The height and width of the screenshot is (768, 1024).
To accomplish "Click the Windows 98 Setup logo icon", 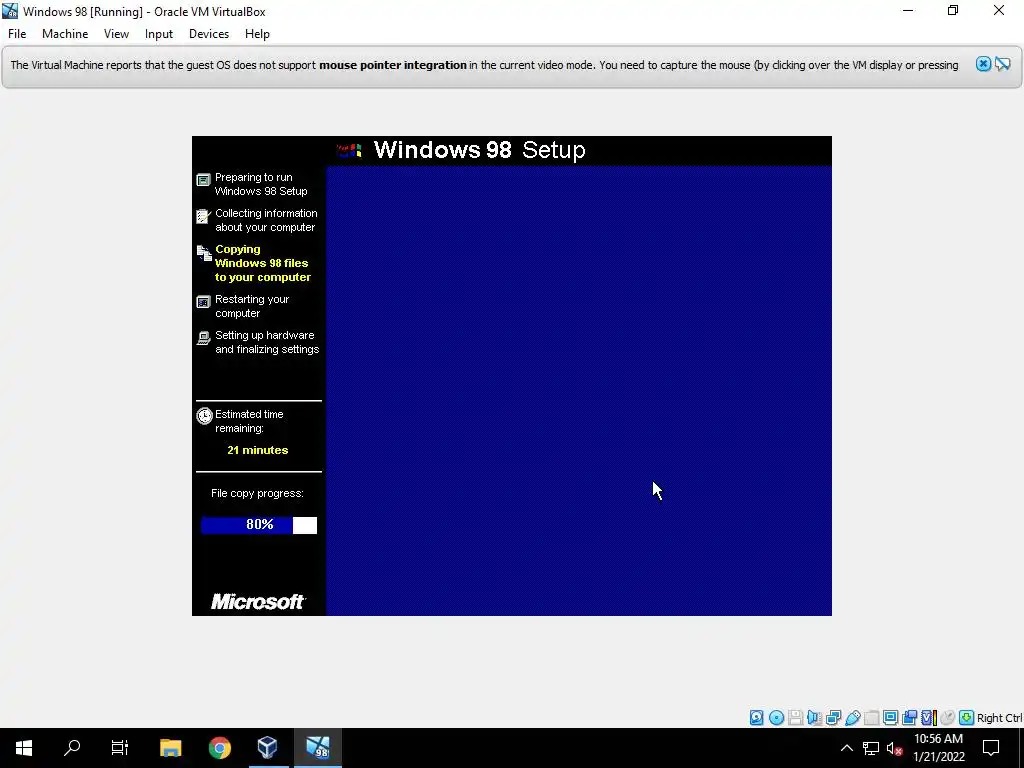I will (349, 151).
